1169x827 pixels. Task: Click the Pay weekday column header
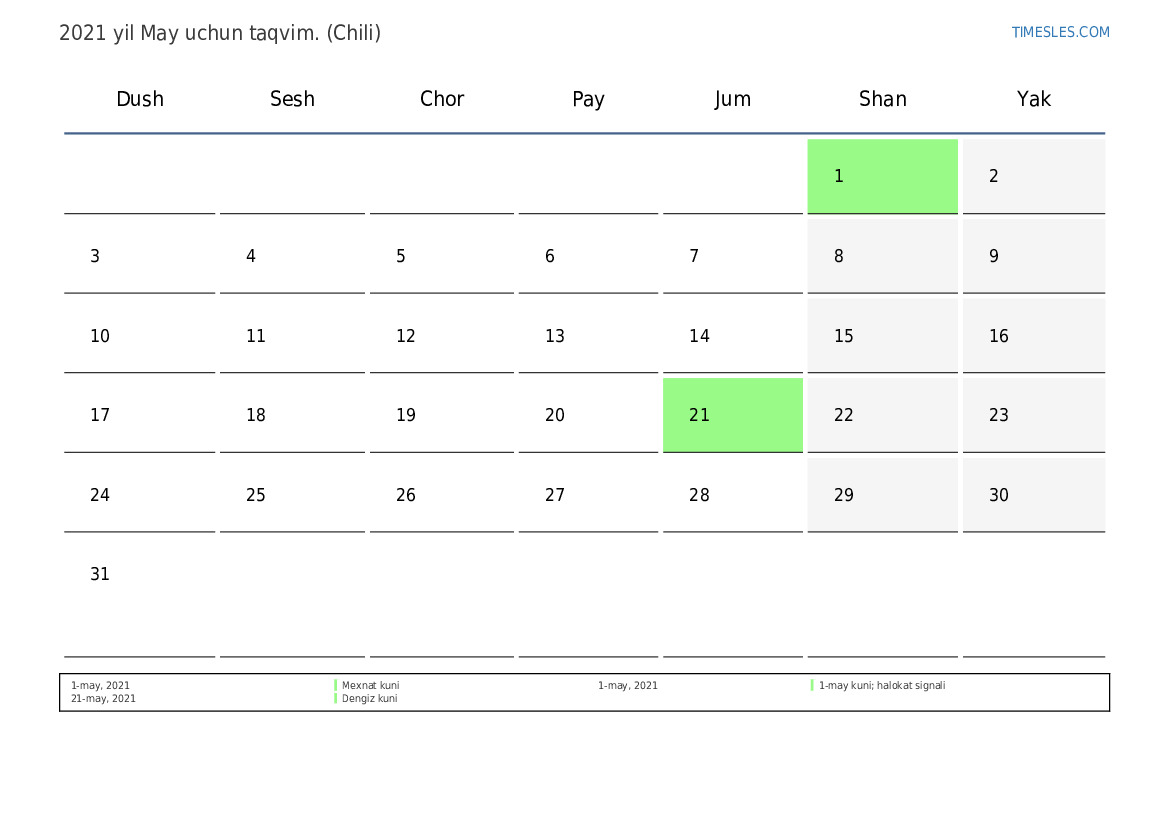(588, 99)
